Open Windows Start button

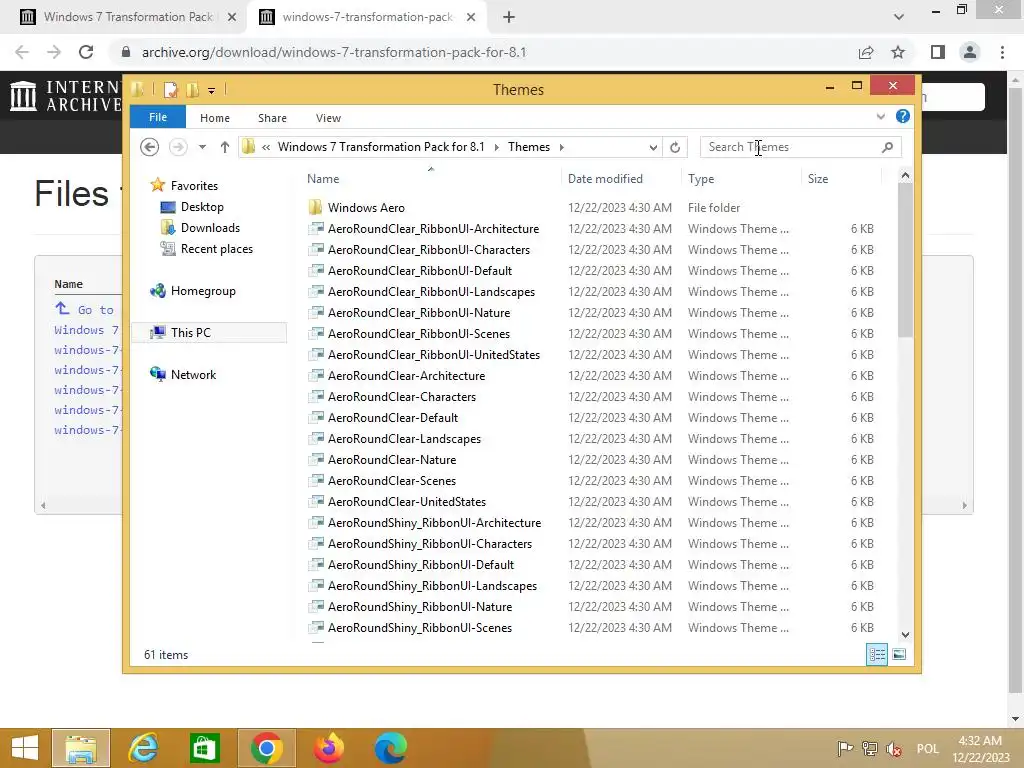click(x=25, y=748)
